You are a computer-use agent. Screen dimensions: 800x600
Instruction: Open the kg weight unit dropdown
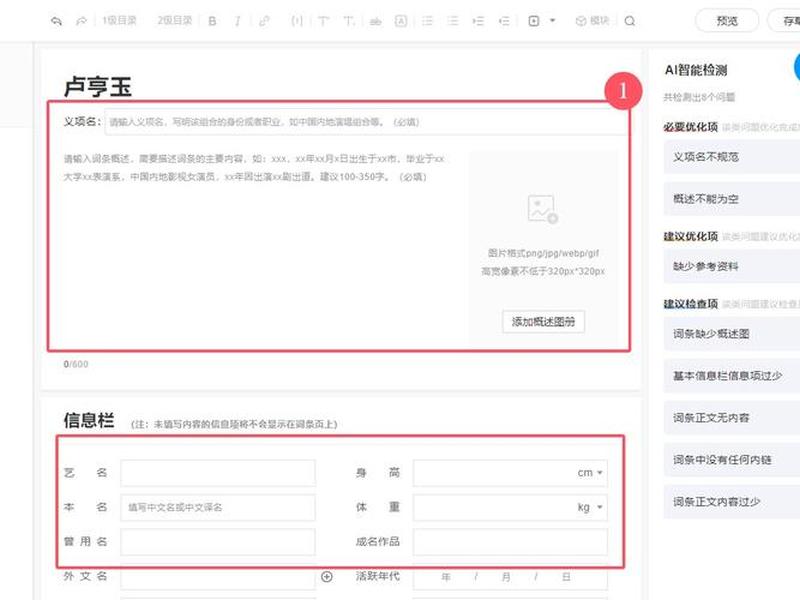590,507
